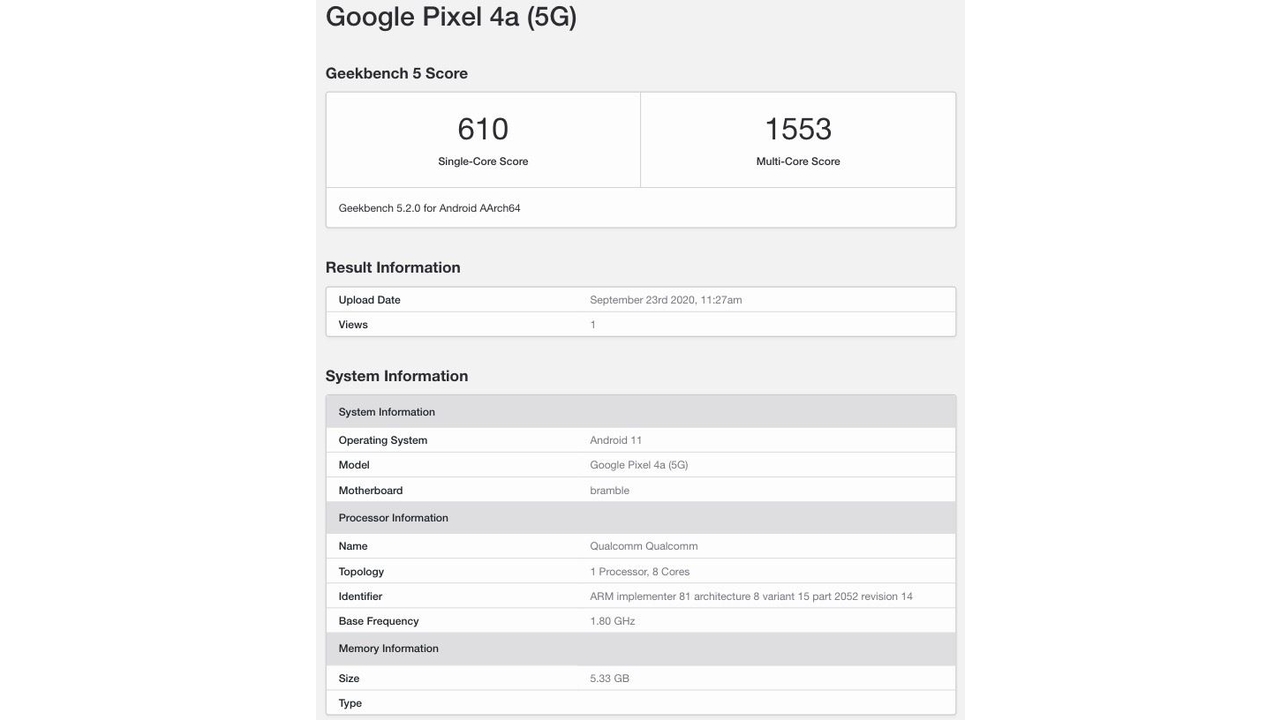1280x720 pixels.
Task: Select the 610 single-core score
Action: 483,129
